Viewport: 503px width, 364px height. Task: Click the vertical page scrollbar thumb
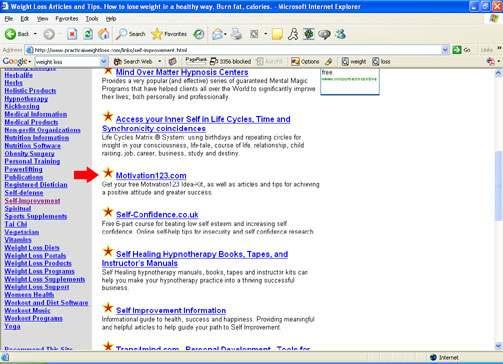(498, 189)
